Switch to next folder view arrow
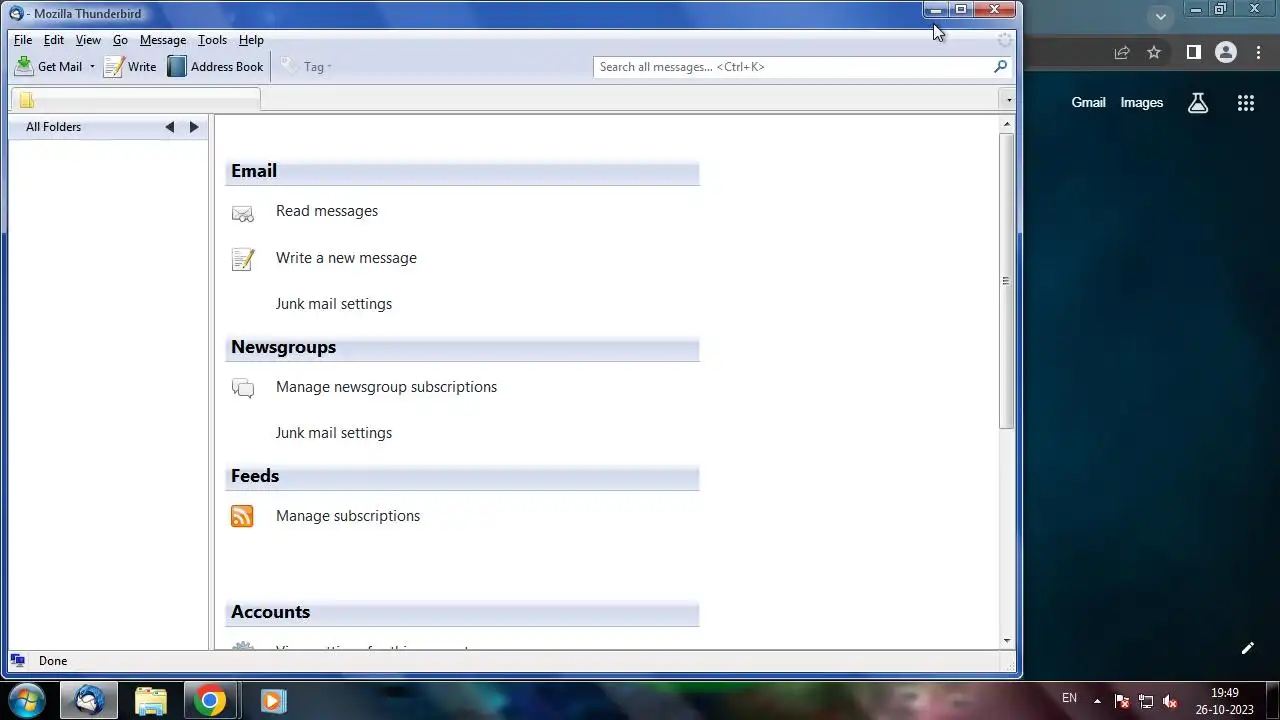The width and height of the screenshot is (1280, 720). [194, 127]
